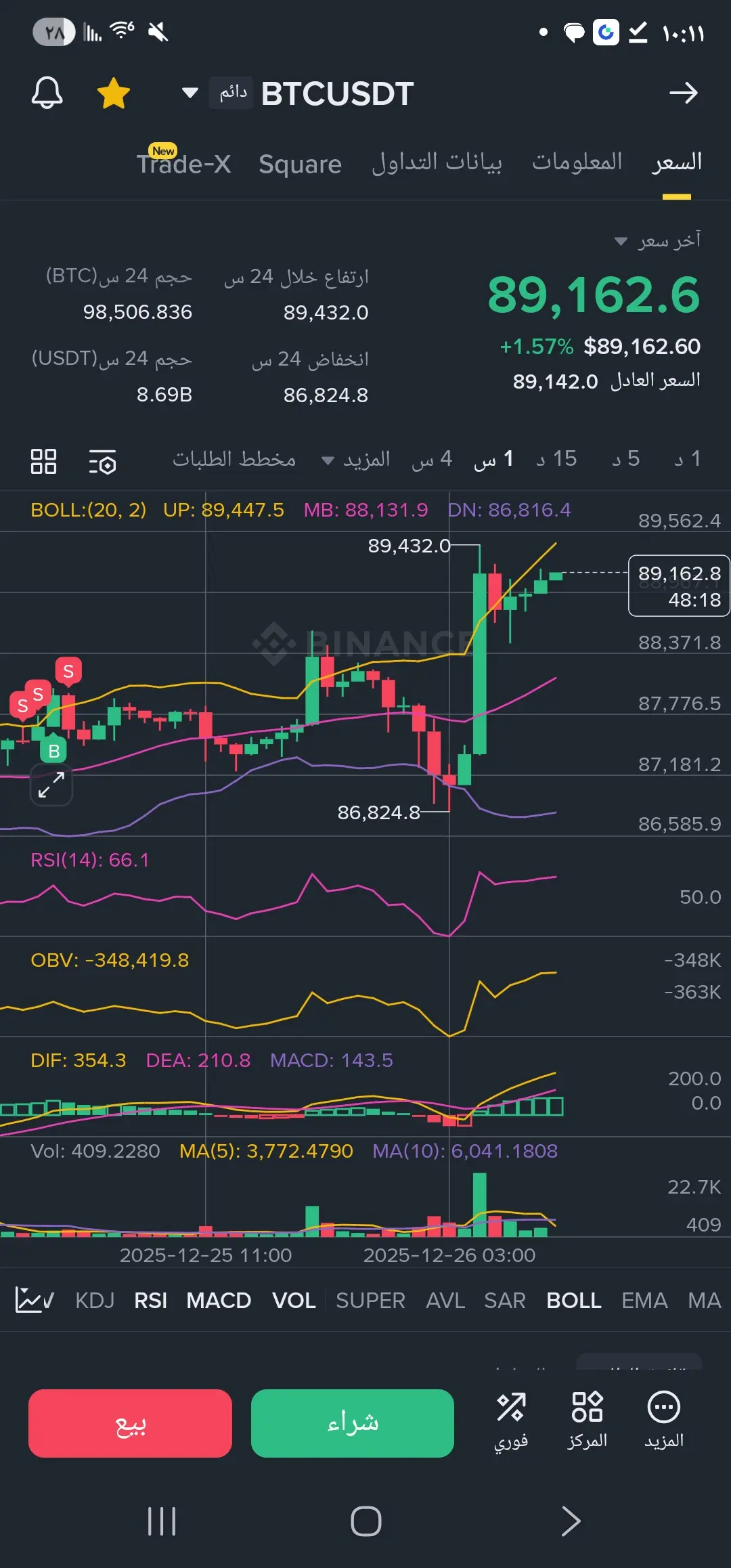Enable SAR indicator

[505, 1300]
